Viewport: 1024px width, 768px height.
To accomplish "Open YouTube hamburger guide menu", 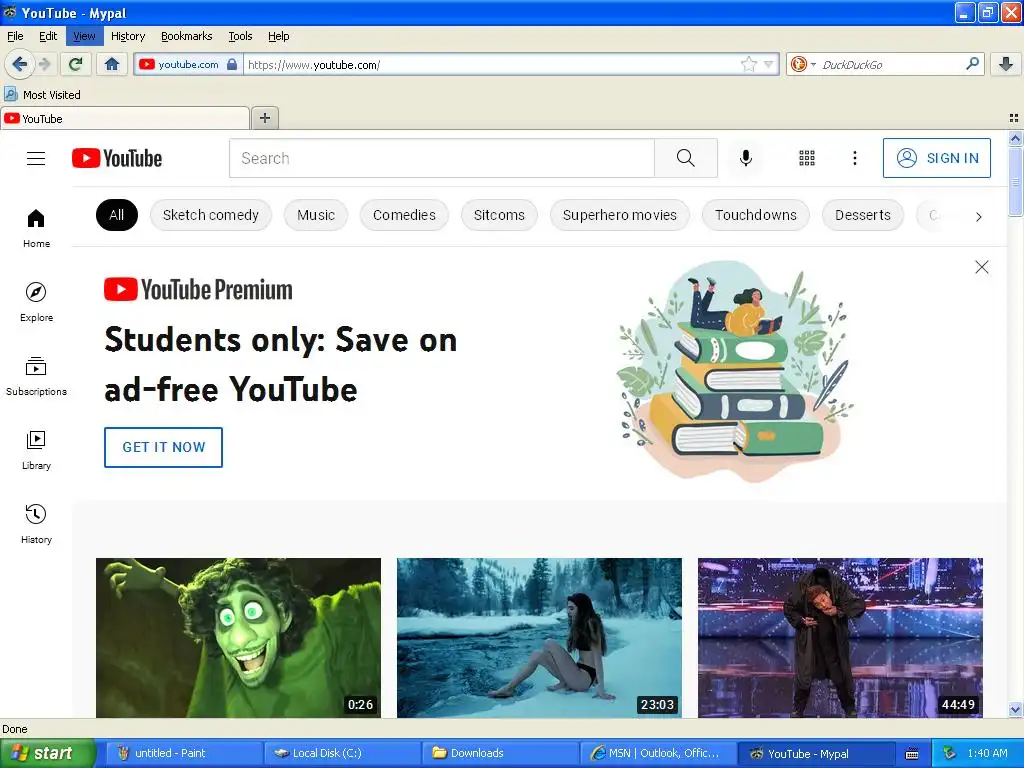I will tap(36, 158).
